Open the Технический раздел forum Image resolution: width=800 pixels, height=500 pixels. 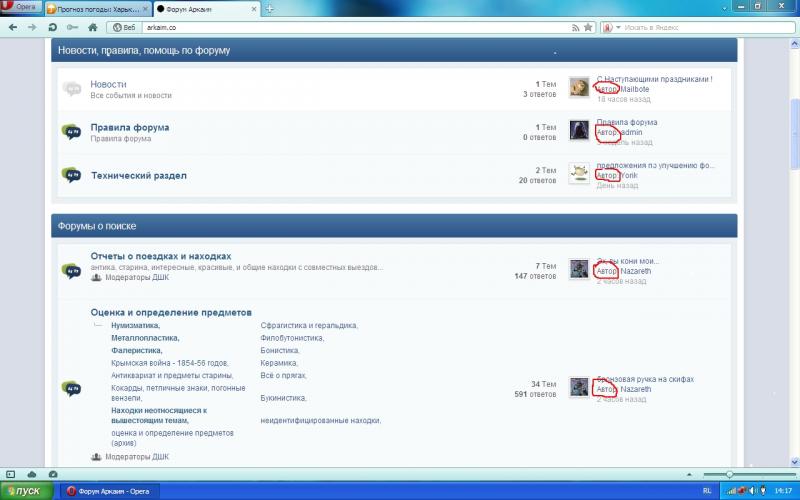pos(138,175)
